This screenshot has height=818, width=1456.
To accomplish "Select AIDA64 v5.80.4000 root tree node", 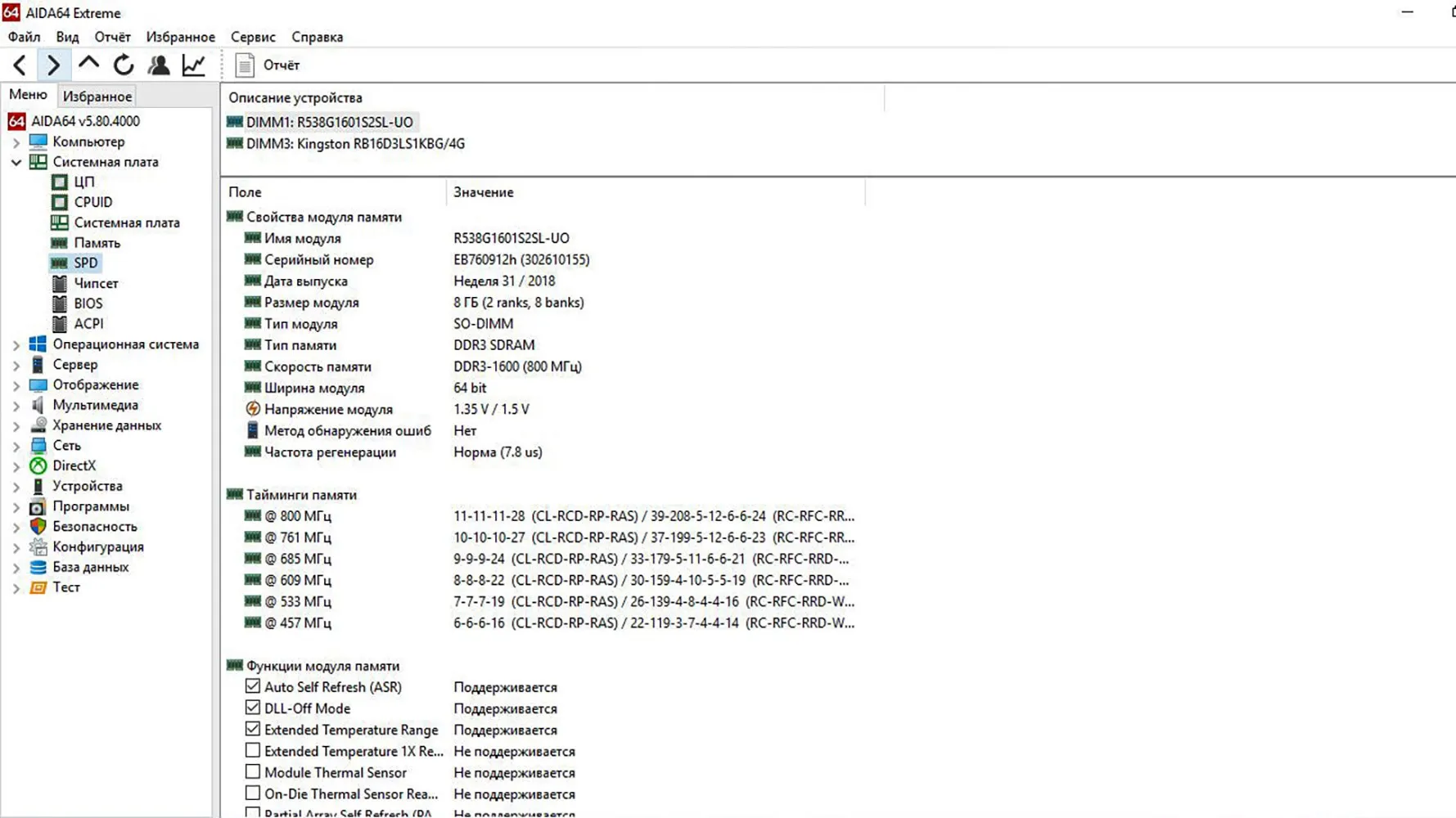I will [x=85, y=121].
